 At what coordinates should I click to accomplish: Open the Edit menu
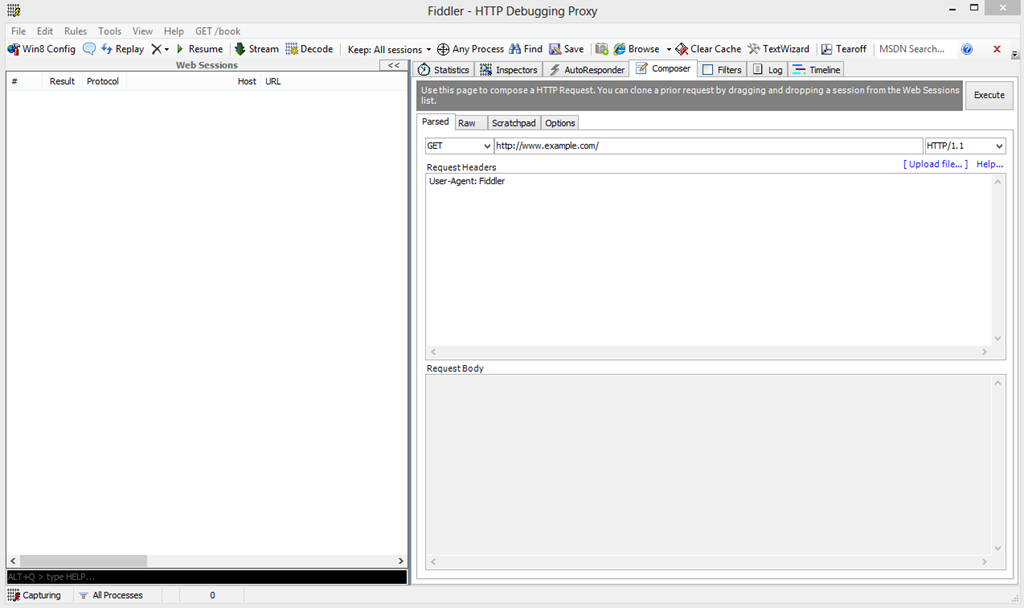pyautogui.click(x=44, y=31)
